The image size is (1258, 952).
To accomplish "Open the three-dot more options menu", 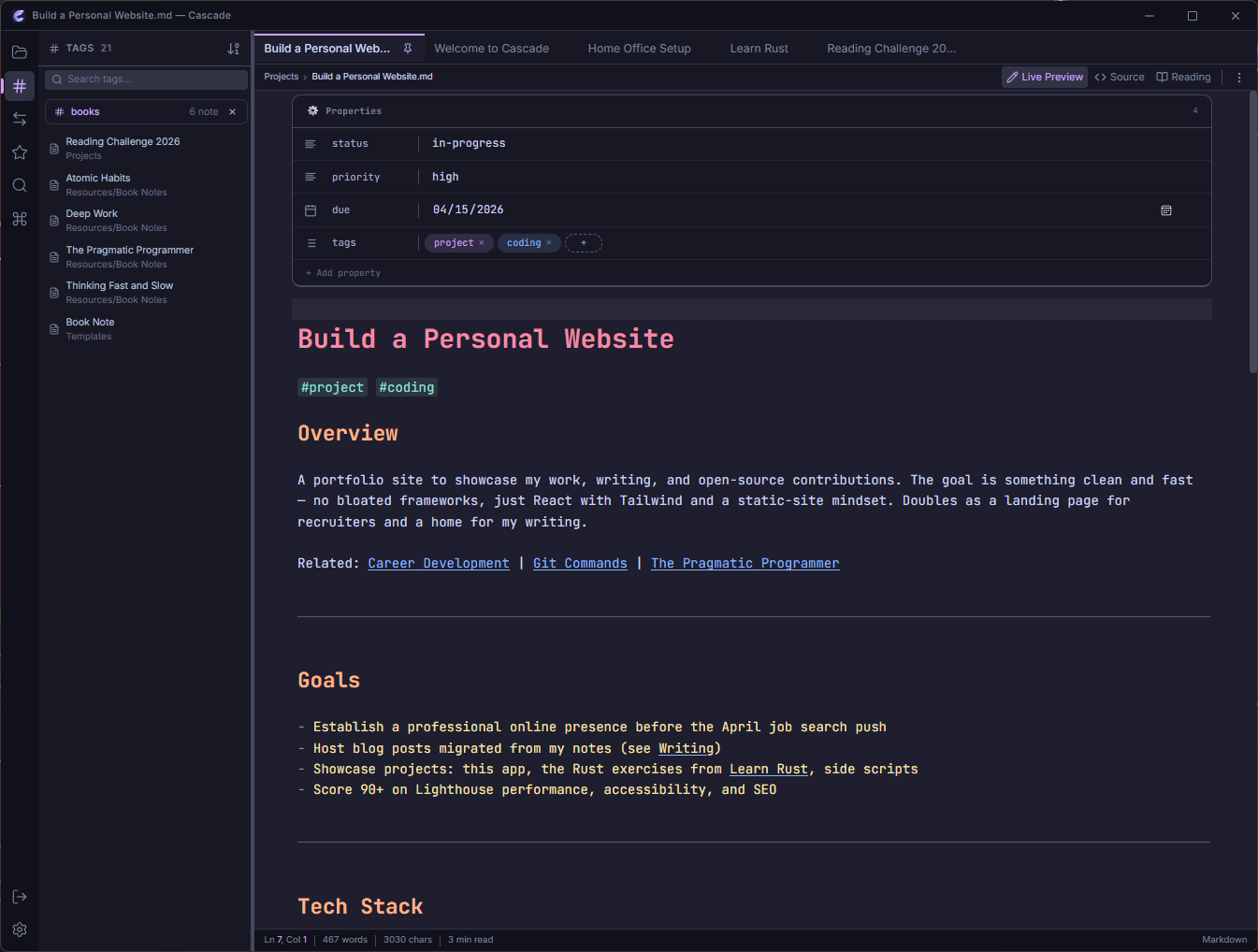I will coord(1239,77).
